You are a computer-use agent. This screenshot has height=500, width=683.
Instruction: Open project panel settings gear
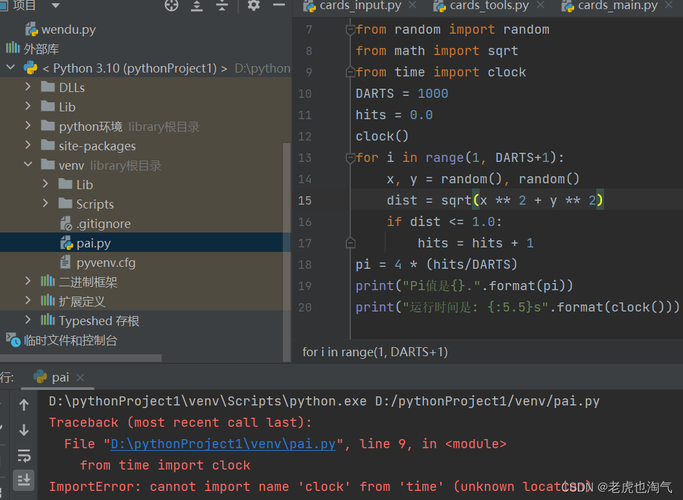click(x=254, y=5)
